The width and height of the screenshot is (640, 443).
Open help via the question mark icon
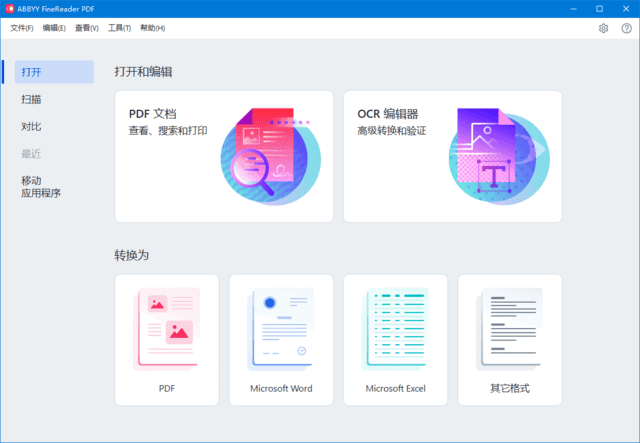click(x=626, y=28)
